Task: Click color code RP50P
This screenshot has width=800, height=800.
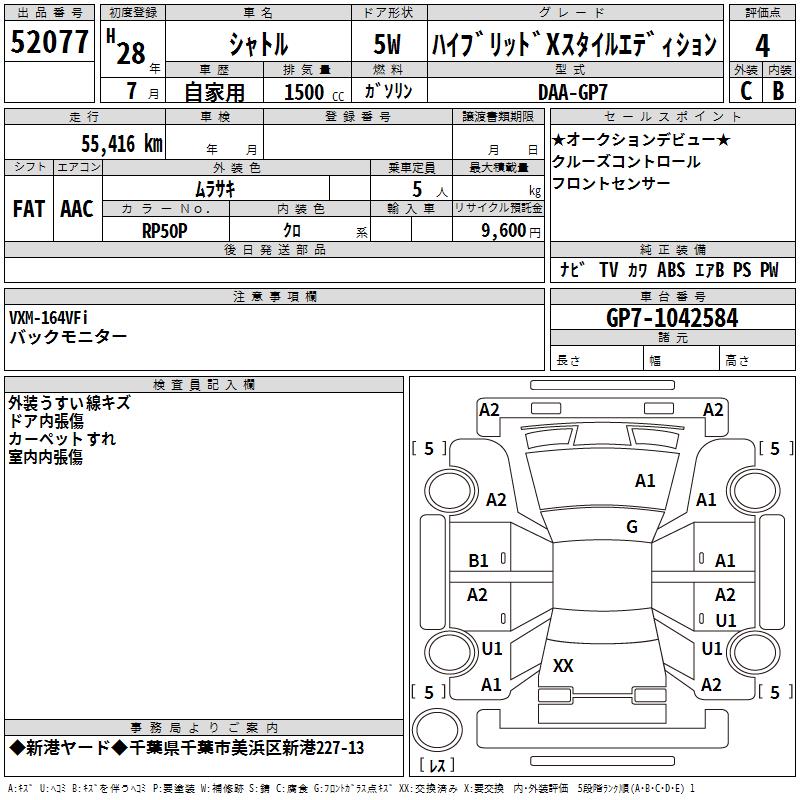Action: [x=165, y=231]
